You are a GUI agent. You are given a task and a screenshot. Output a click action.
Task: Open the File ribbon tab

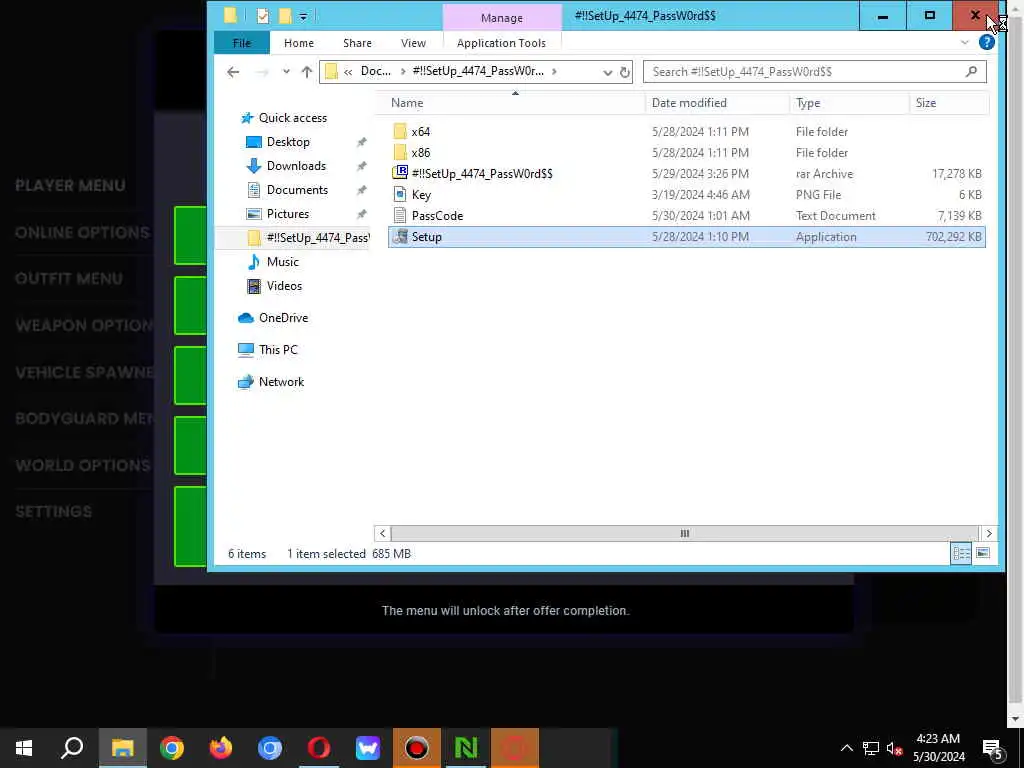tap(242, 43)
